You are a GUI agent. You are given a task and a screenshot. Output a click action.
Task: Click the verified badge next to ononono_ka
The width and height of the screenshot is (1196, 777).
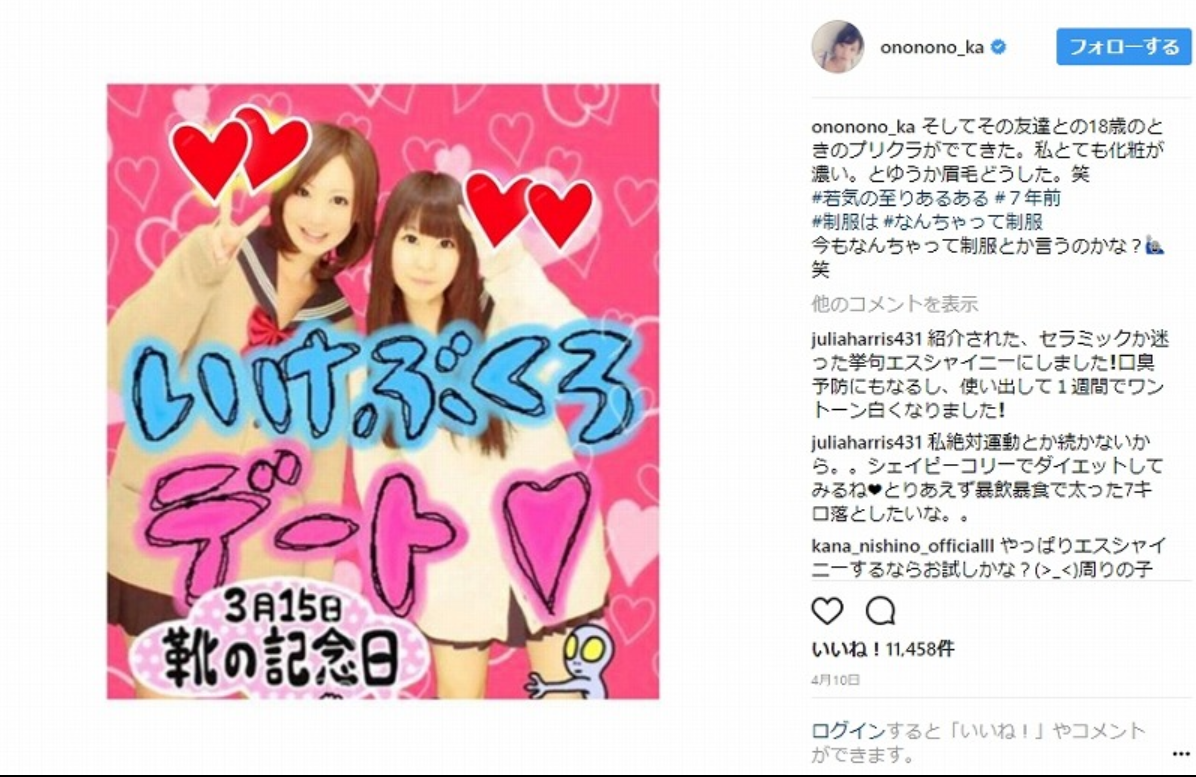point(998,47)
